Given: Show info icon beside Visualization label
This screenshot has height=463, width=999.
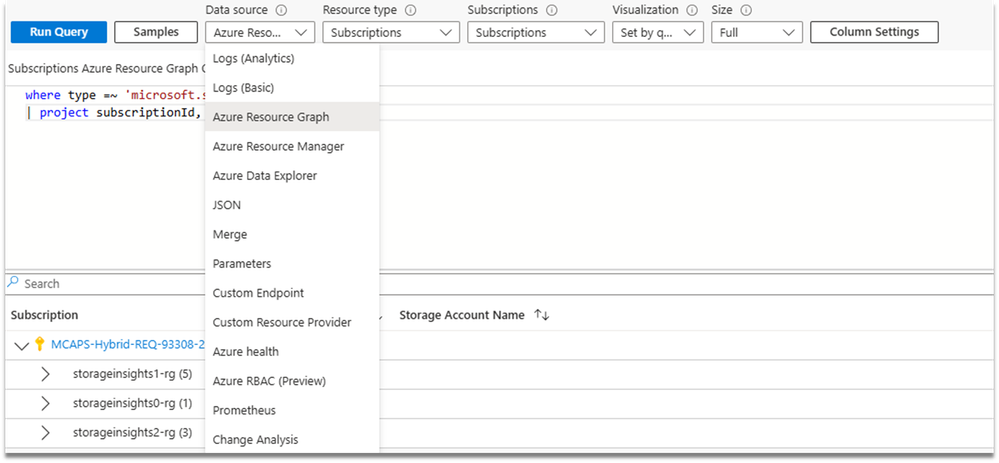Looking at the screenshot, I should pos(693,10).
